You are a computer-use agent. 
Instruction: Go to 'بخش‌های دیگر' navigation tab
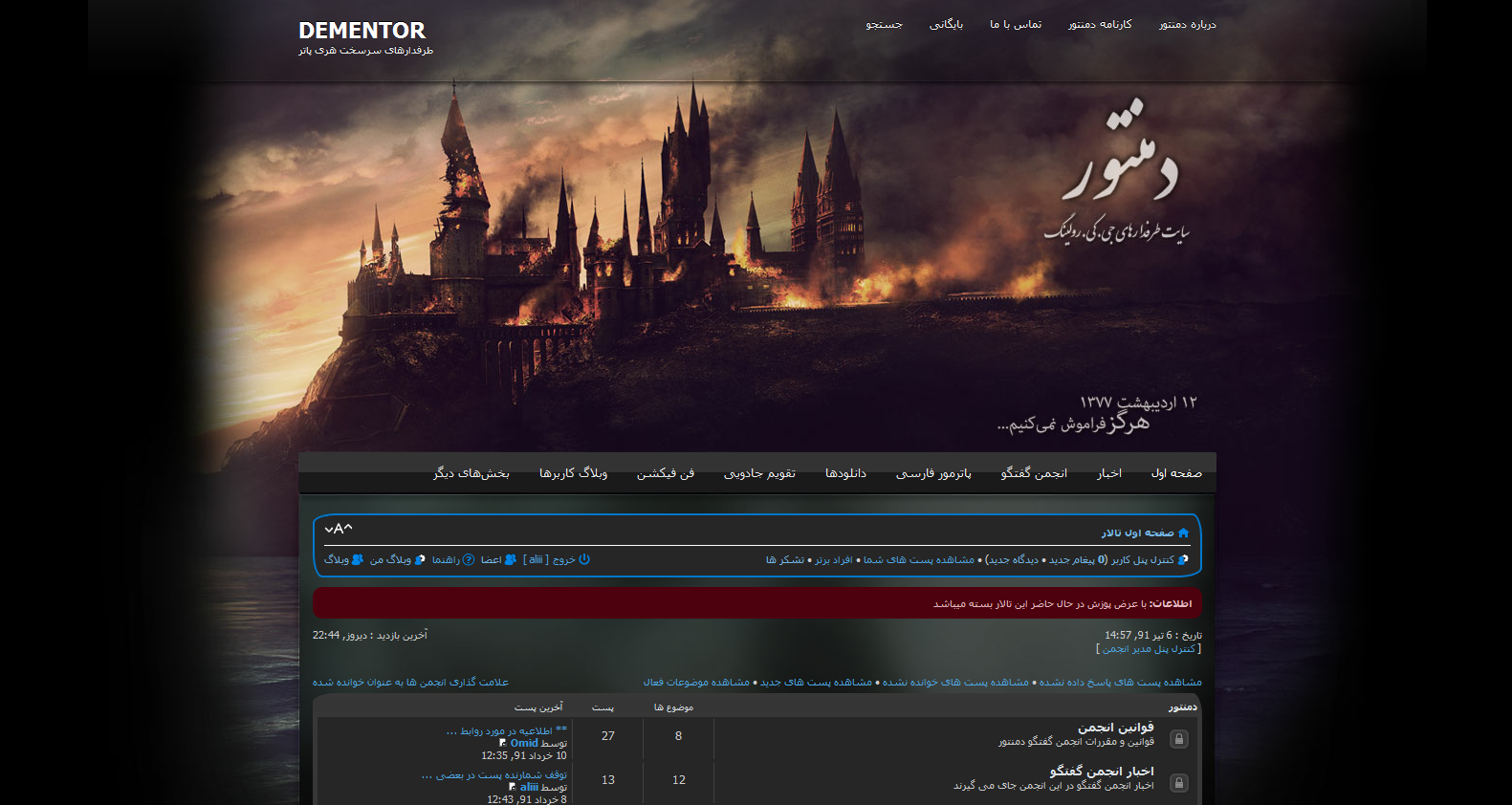(471, 473)
